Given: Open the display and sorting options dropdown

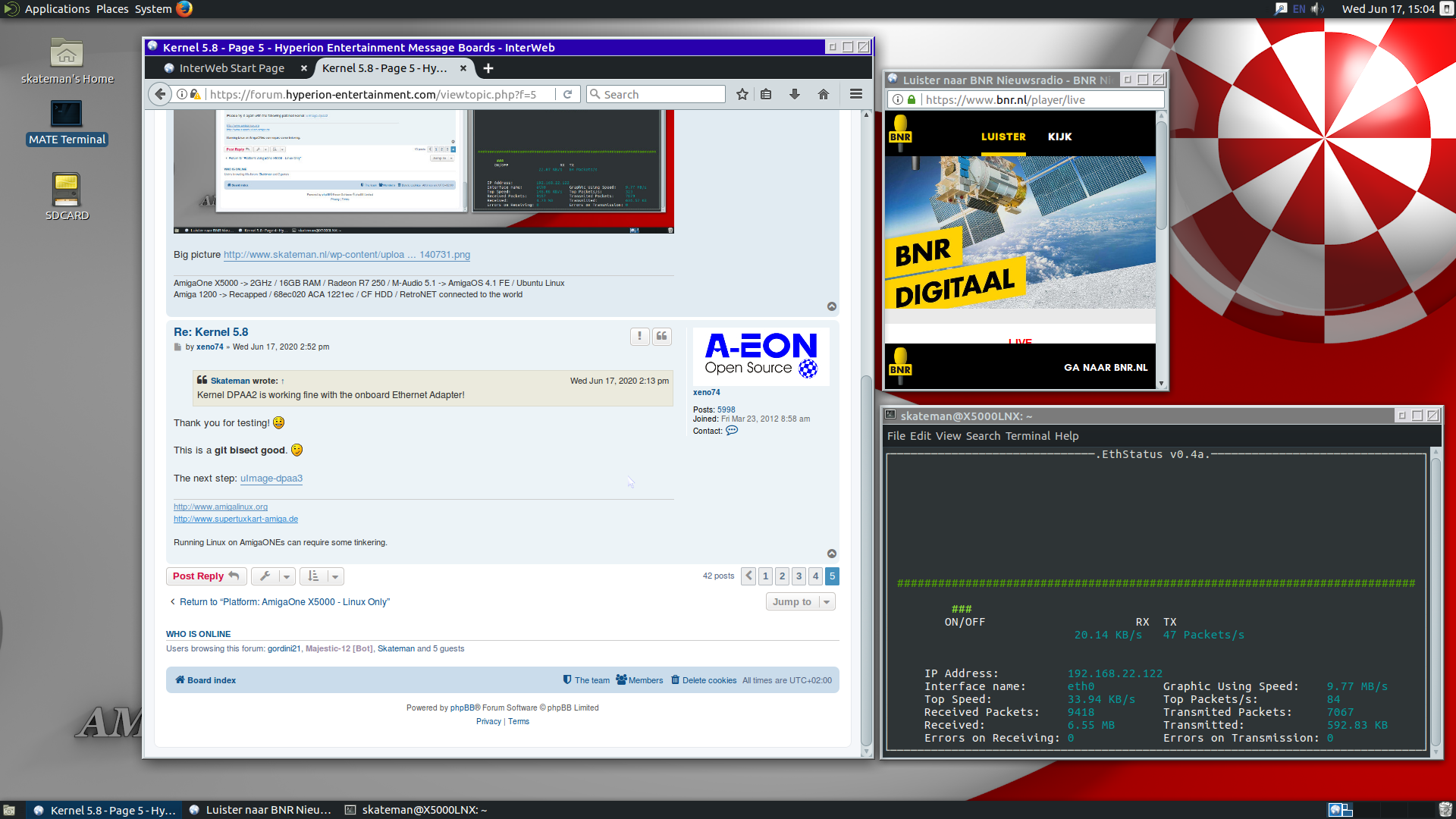Looking at the screenshot, I should click(x=322, y=576).
